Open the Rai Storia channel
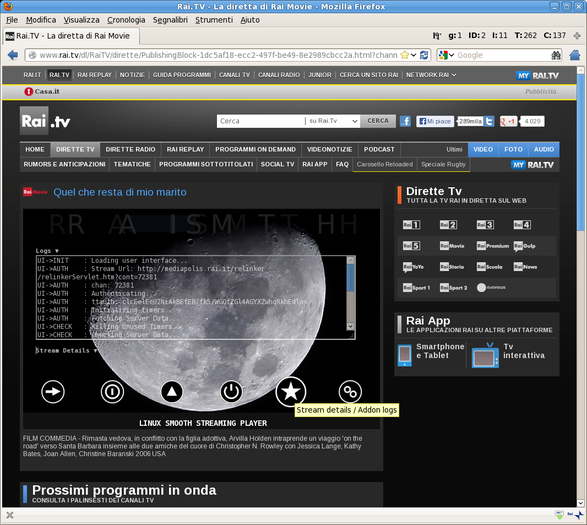 click(x=452, y=267)
